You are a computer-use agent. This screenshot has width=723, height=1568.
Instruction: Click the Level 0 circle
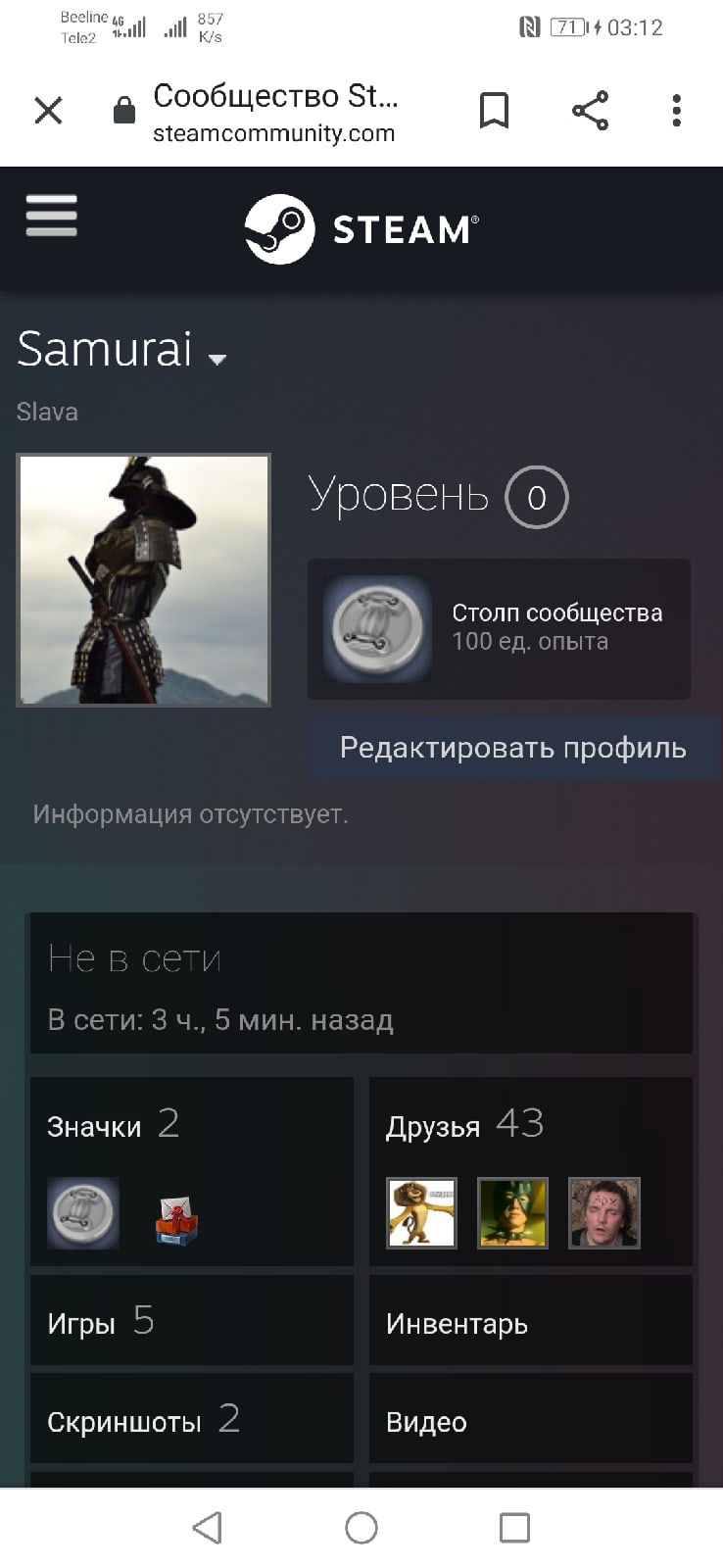tap(536, 498)
